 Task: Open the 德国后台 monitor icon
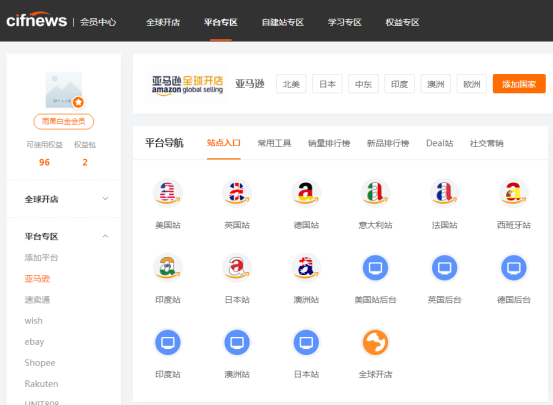(x=514, y=268)
